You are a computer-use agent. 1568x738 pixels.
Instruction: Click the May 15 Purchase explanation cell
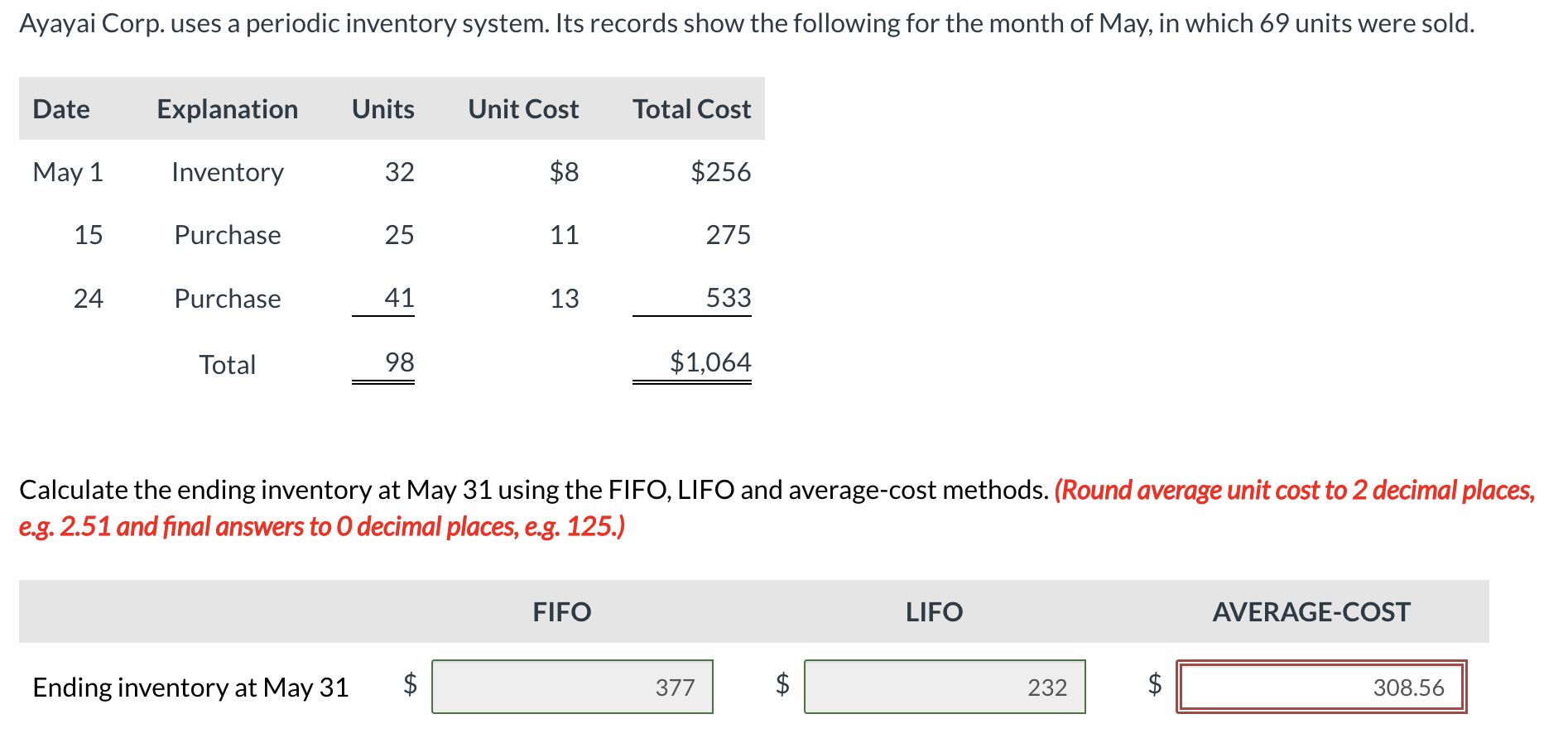[228, 235]
